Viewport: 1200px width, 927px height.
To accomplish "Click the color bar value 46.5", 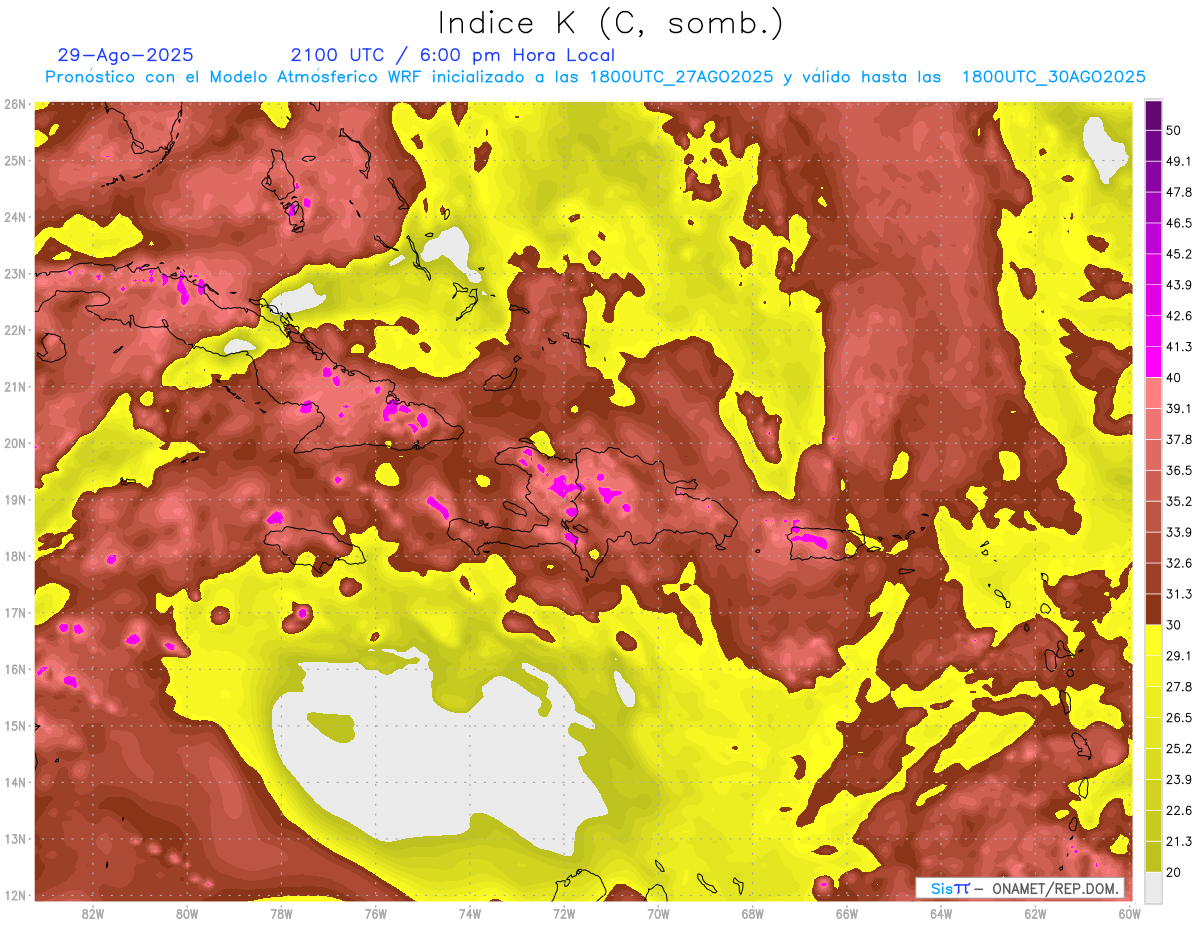I will point(1178,223).
